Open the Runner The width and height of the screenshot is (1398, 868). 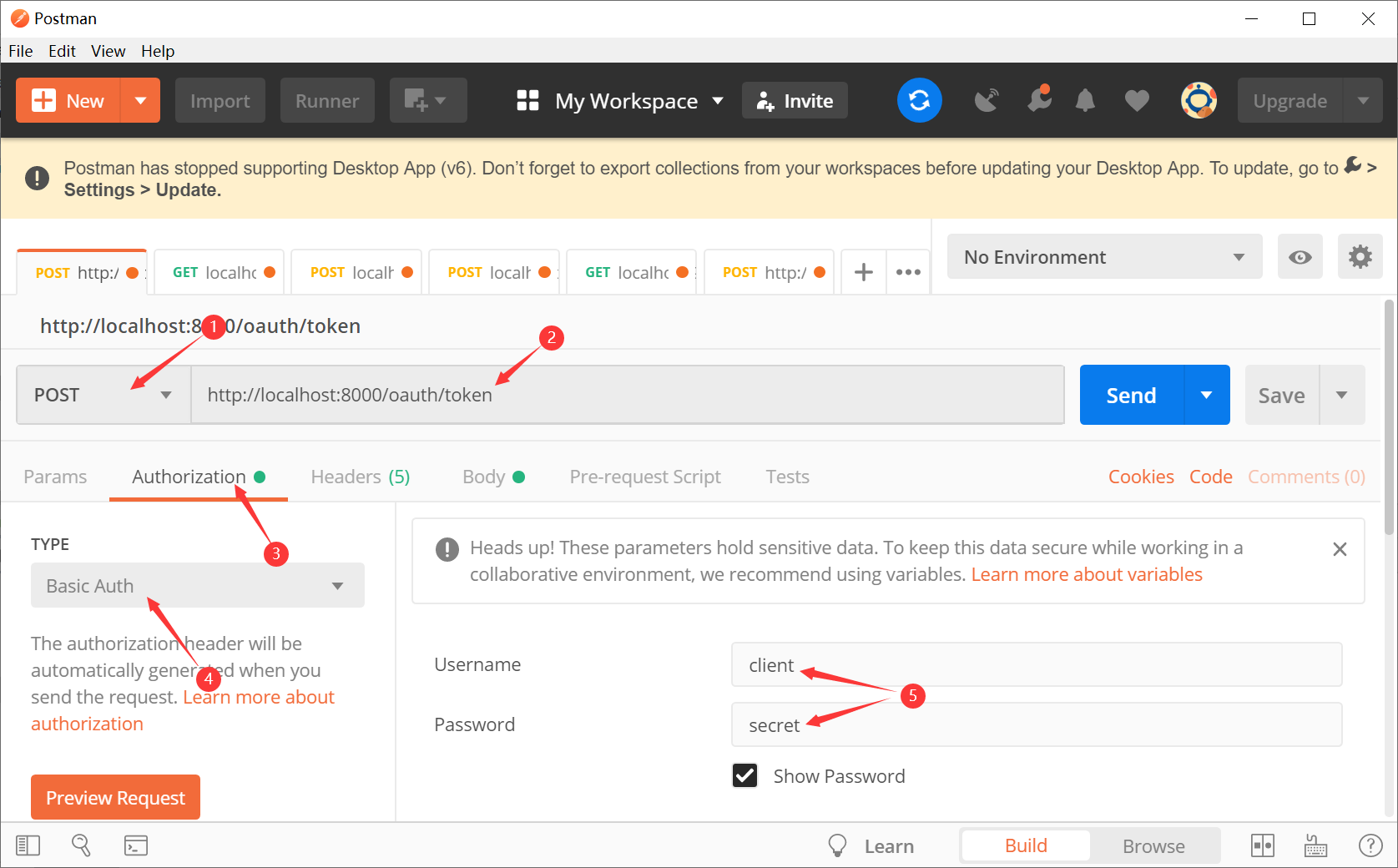(x=327, y=101)
